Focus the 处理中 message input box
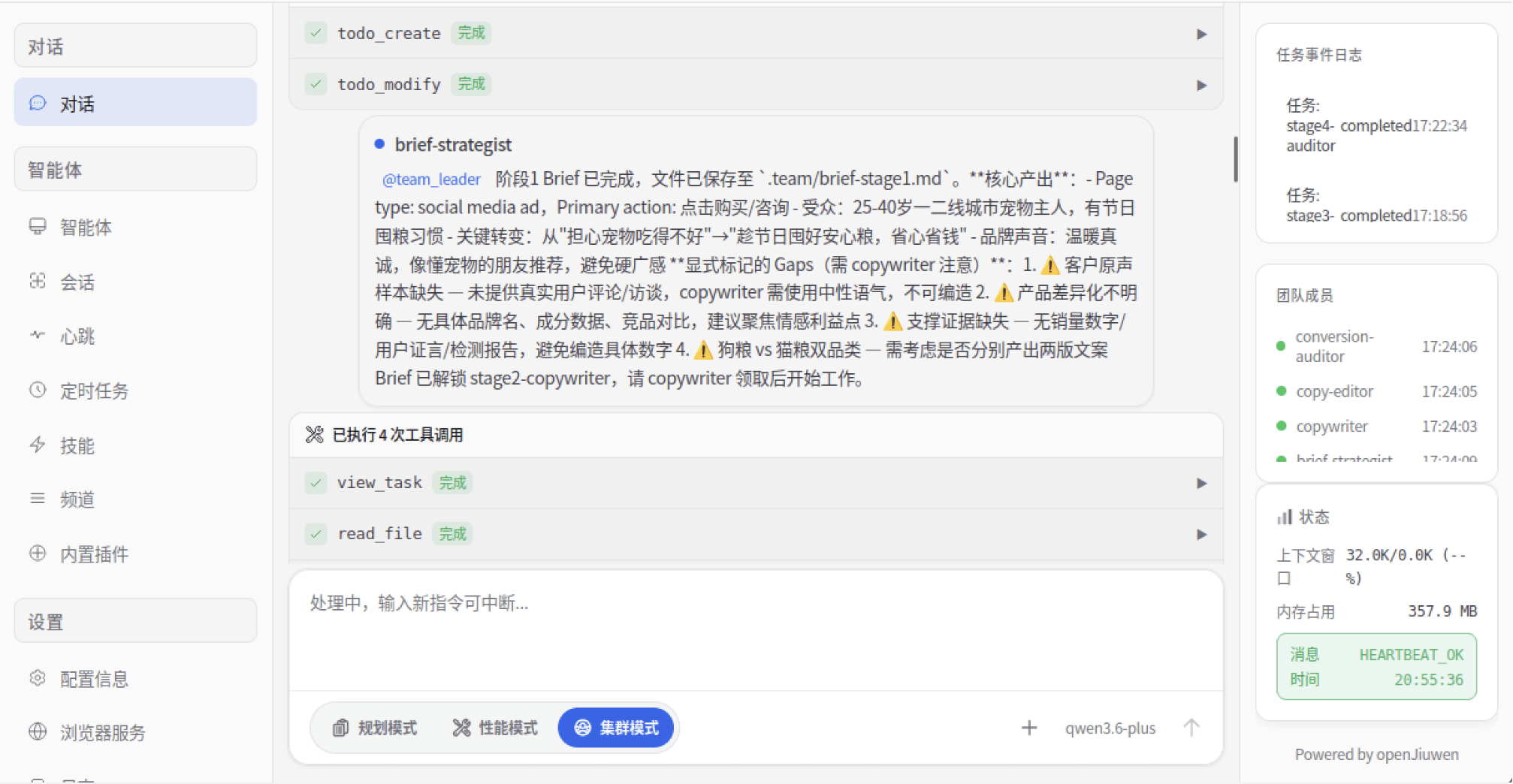1513x784 pixels. click(x=756, y=629)
